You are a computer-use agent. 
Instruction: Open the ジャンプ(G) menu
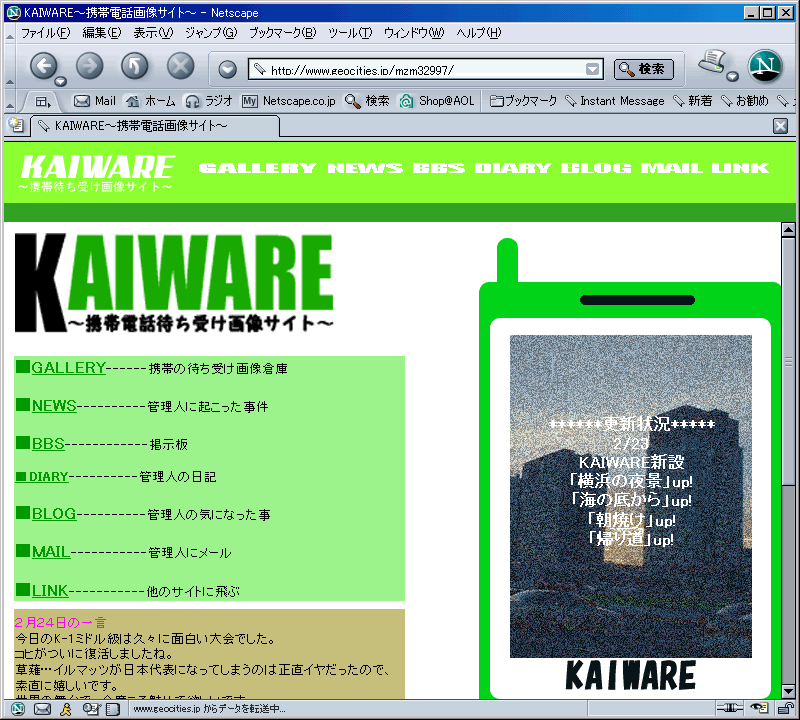click(211, 33)
